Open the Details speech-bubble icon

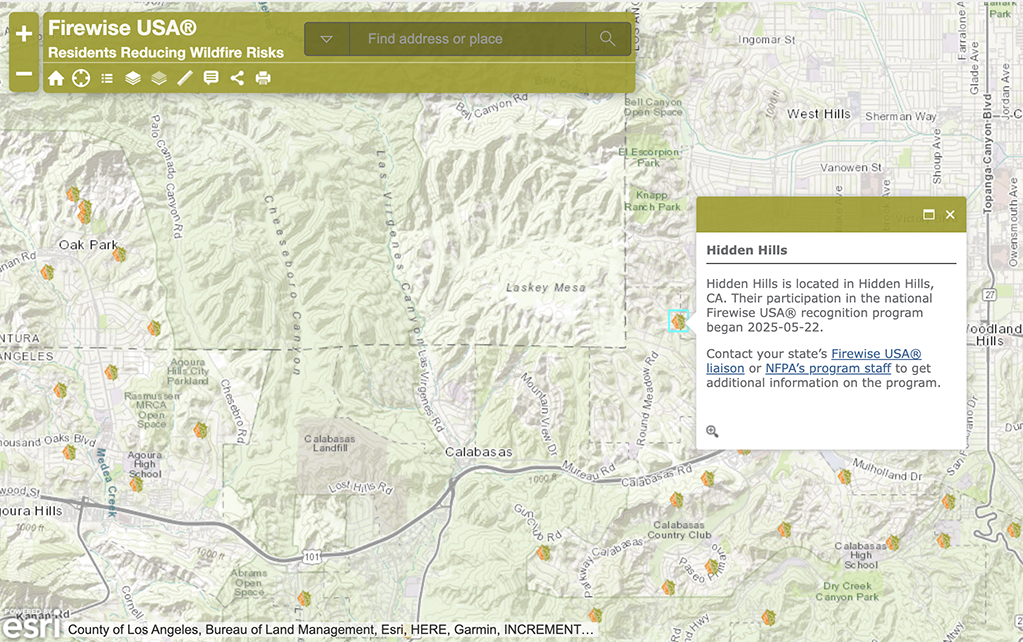click(x=211, y=78)
